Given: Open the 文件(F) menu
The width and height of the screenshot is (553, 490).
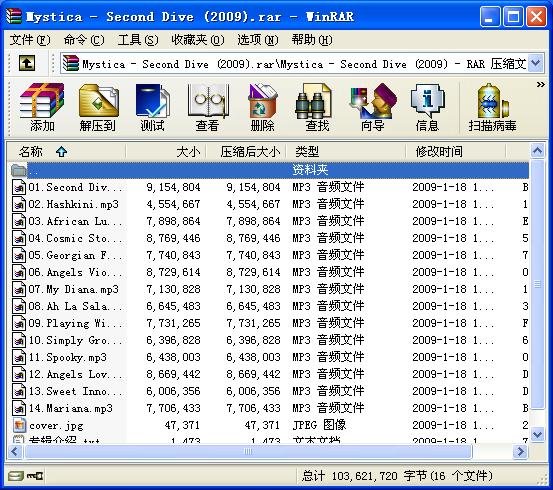Looking at the screenshot, I should click(x=30, y=40).
